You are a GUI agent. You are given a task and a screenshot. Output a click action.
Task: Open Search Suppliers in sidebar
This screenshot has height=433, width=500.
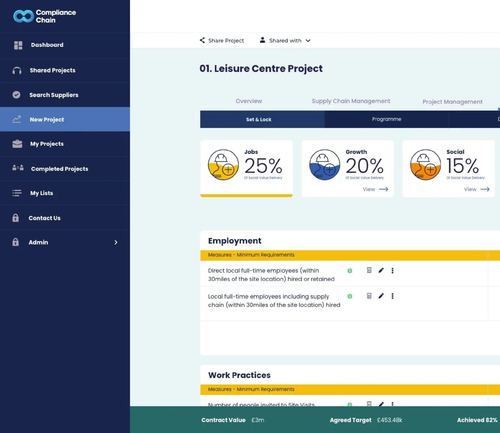click(x=65, y=95)
